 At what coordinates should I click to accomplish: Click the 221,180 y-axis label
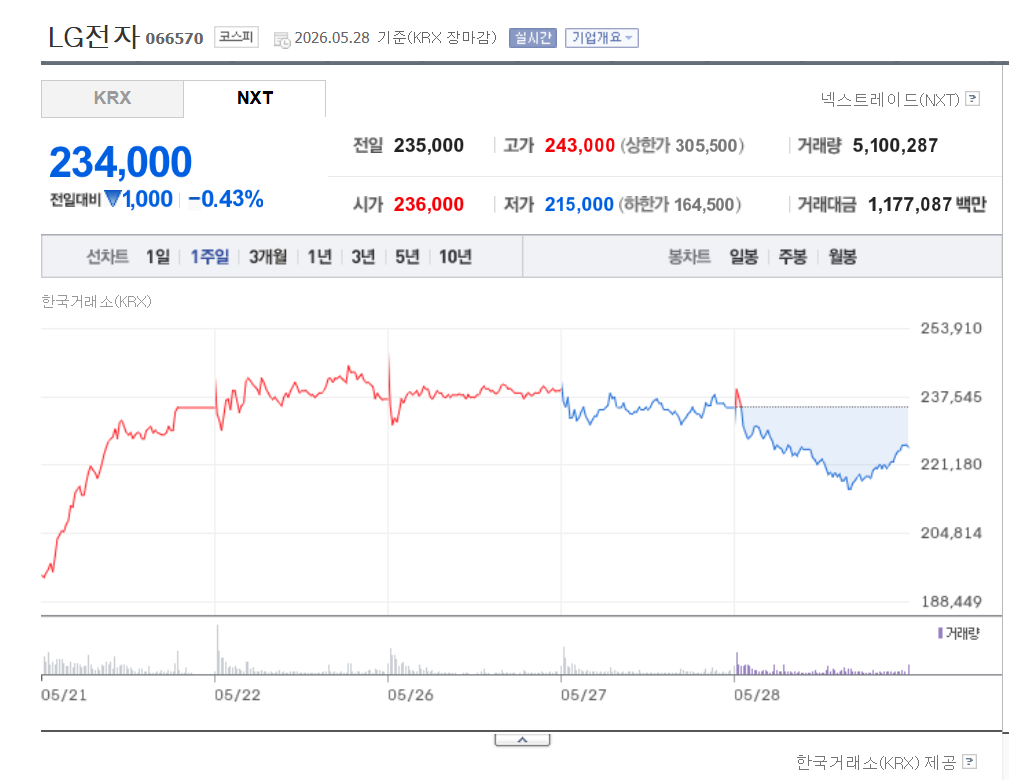click(951, 465)
